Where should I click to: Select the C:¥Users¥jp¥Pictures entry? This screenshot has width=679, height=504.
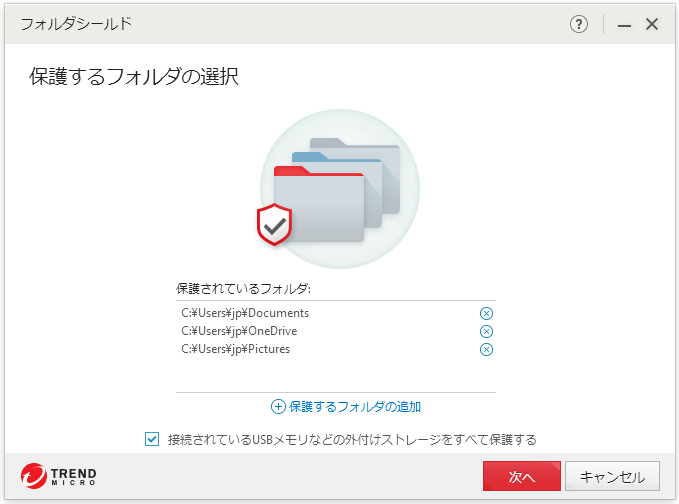tap(236, 349)
